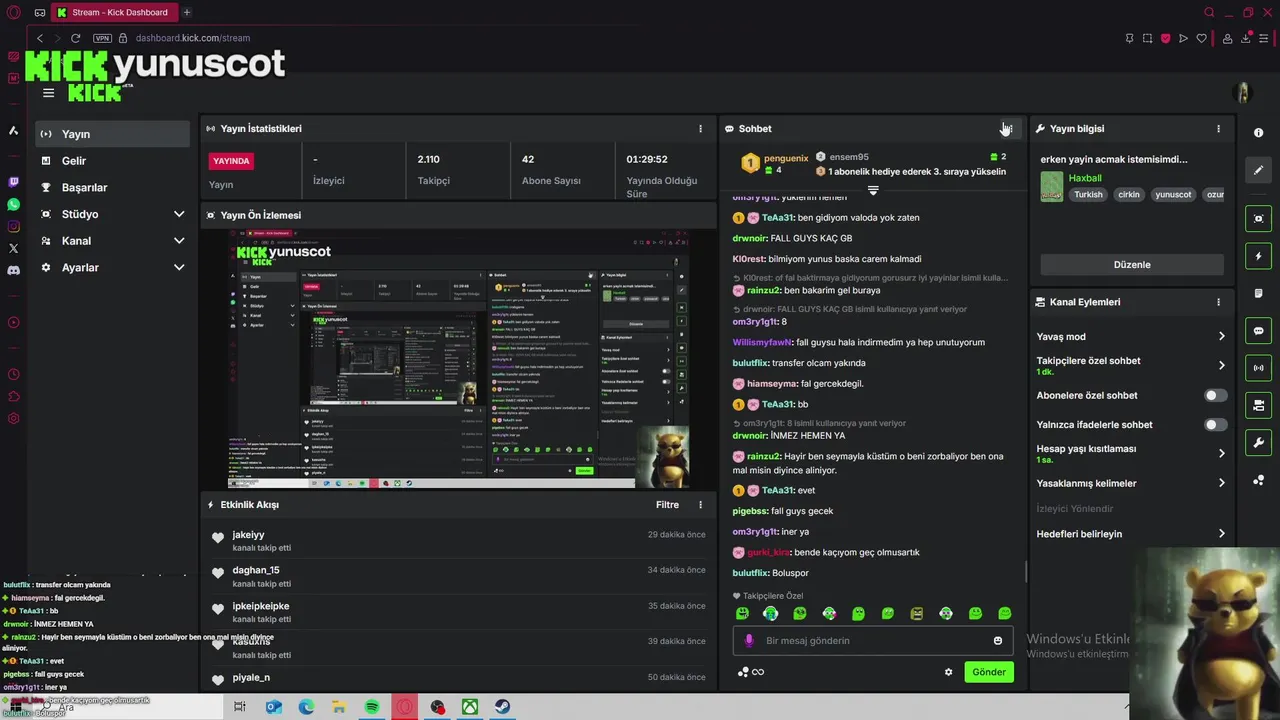Open Outlook from the Windows taskbar
Screen dimensions: 1280x720
click(274, 707)
